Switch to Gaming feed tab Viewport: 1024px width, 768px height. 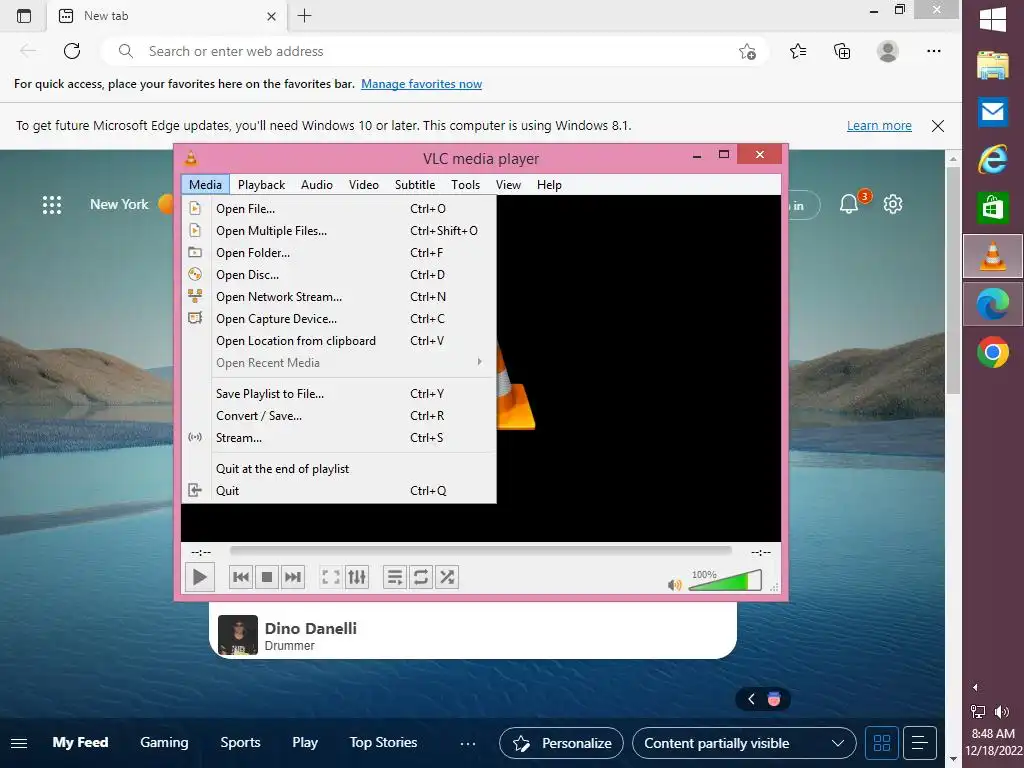(x=164, y=743)
